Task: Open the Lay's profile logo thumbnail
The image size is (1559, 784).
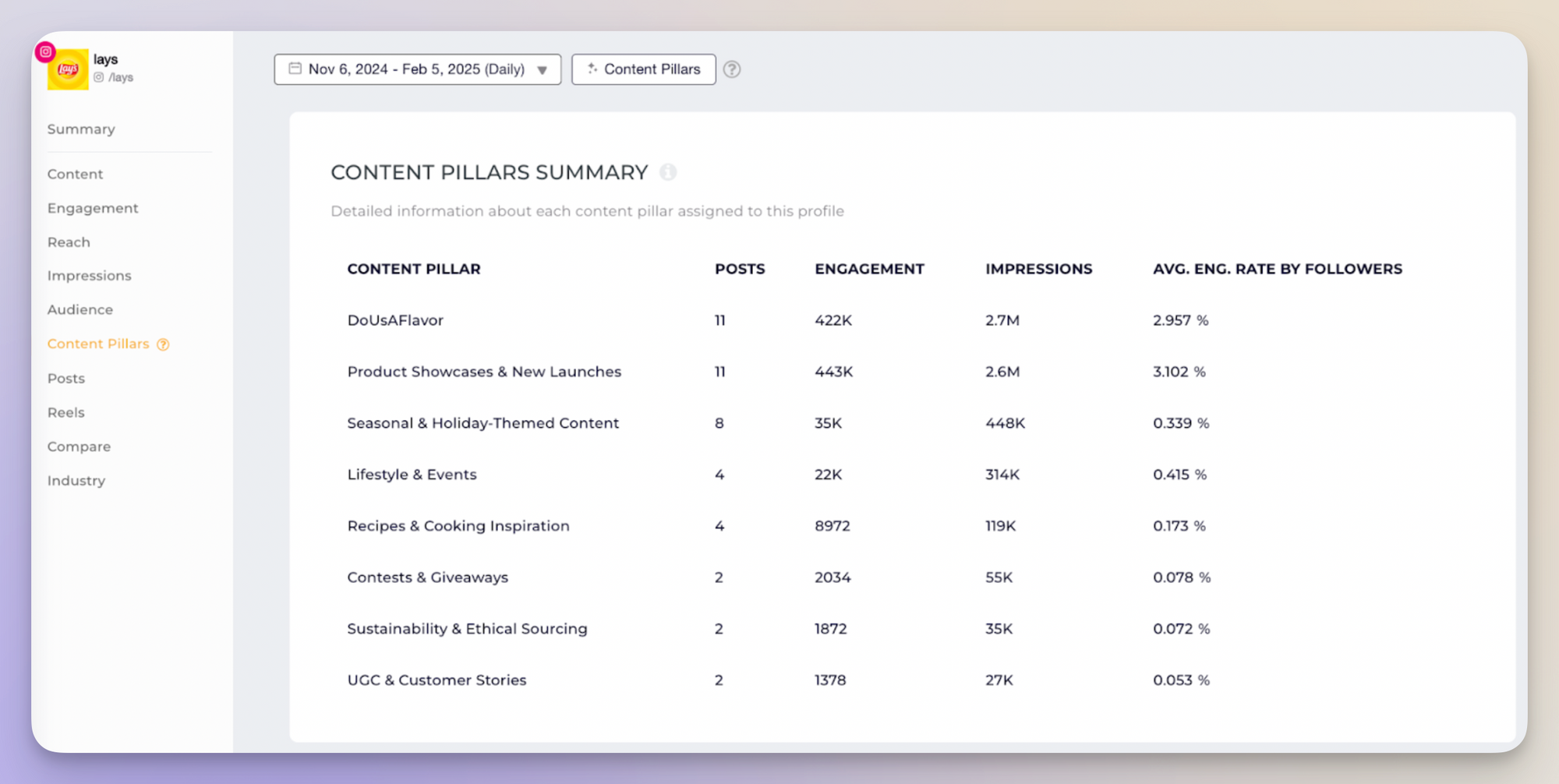Action: pyautogui.click(x=68, y=69)
